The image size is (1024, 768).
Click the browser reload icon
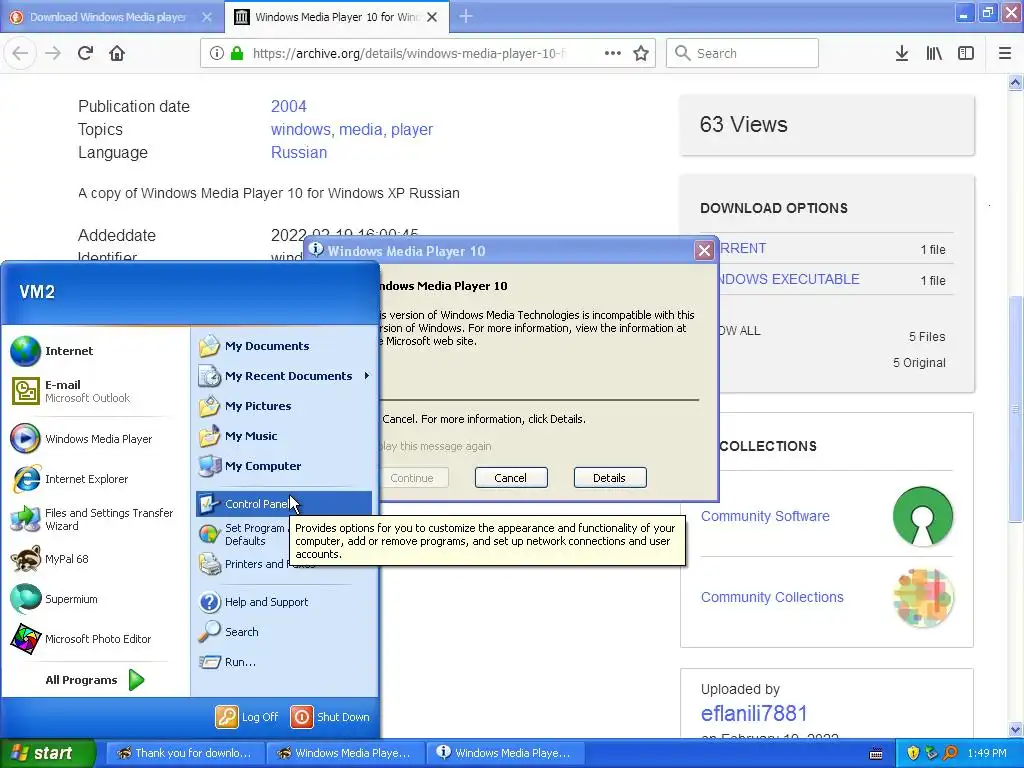pos(85,53)
